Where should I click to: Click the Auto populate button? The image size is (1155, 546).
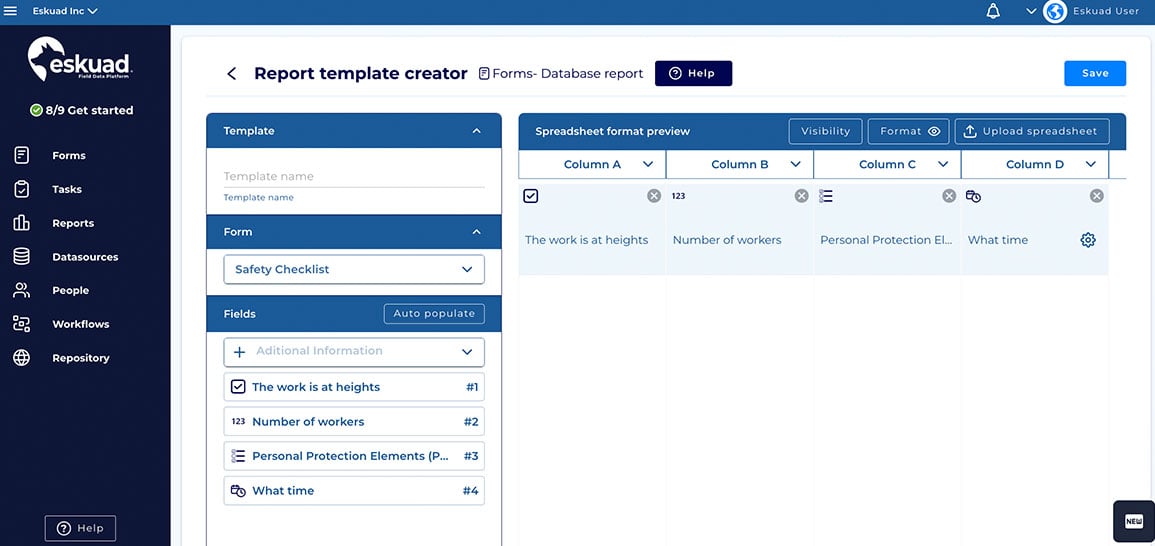coord(434,313)
